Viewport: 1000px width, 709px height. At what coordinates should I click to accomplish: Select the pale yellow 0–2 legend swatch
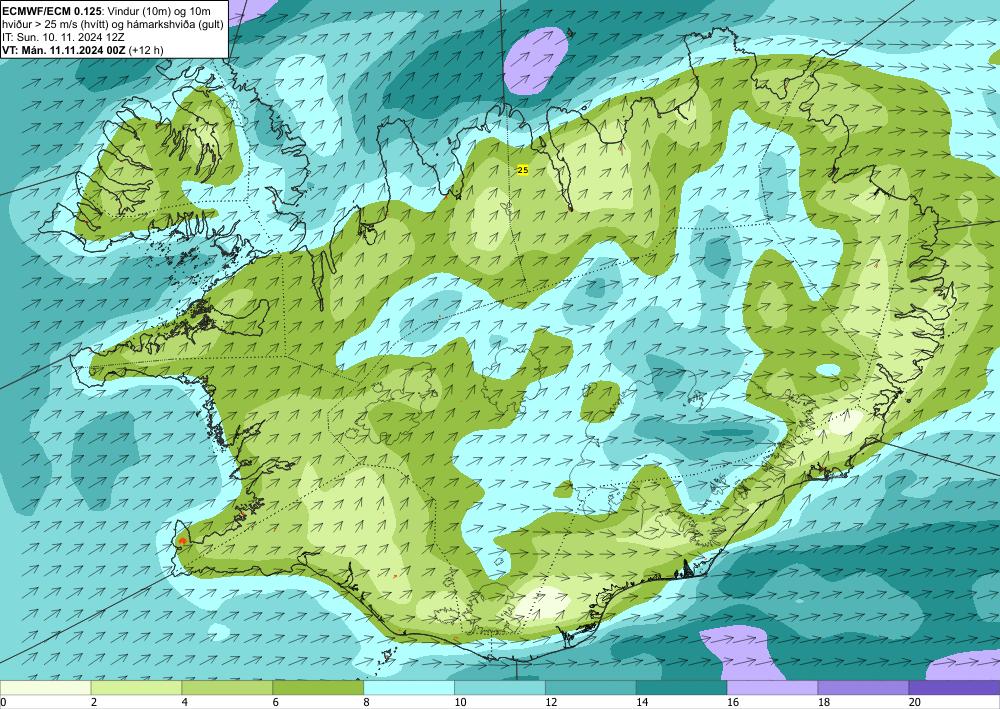pyautogui.click(x=45, y=687)
